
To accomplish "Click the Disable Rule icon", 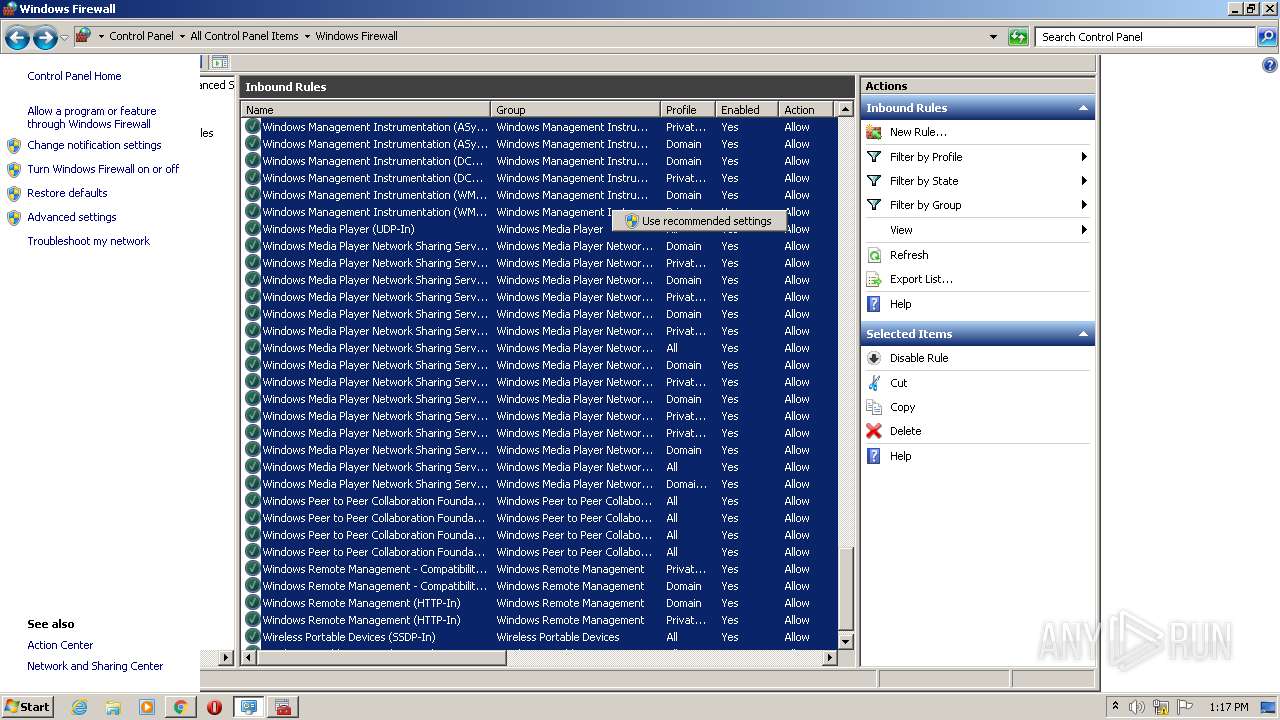I will pos(874,358).
